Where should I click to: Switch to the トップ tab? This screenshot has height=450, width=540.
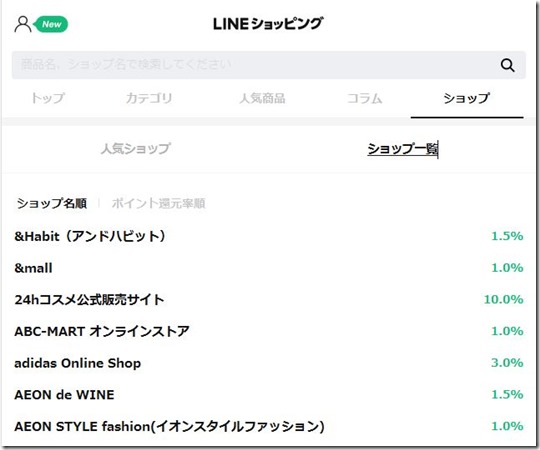pyautogui.click(x=48, y=98)
